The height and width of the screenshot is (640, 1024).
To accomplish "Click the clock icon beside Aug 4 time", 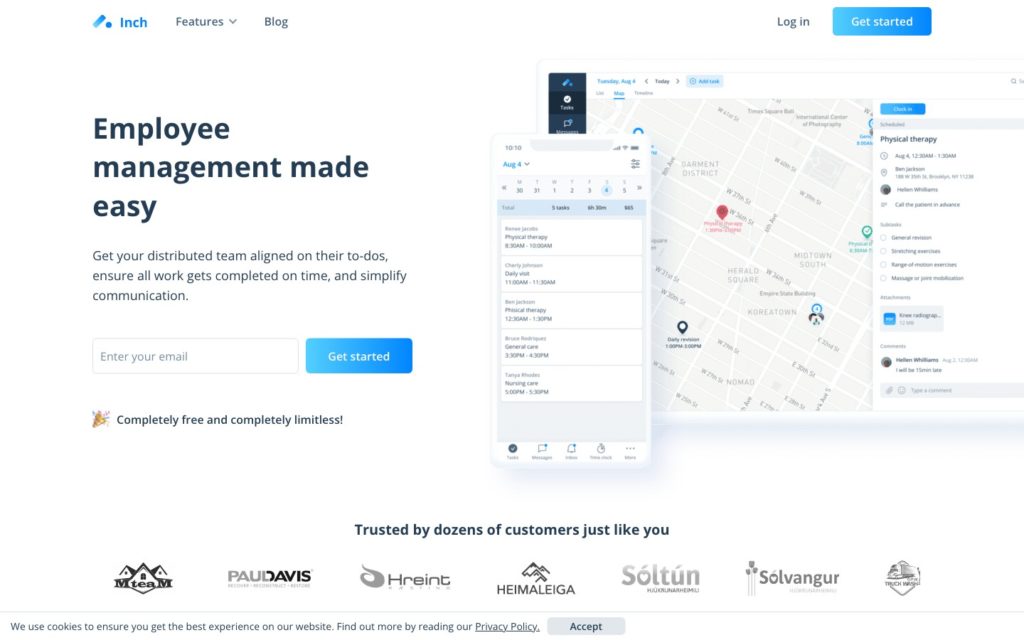I will 884,155.
